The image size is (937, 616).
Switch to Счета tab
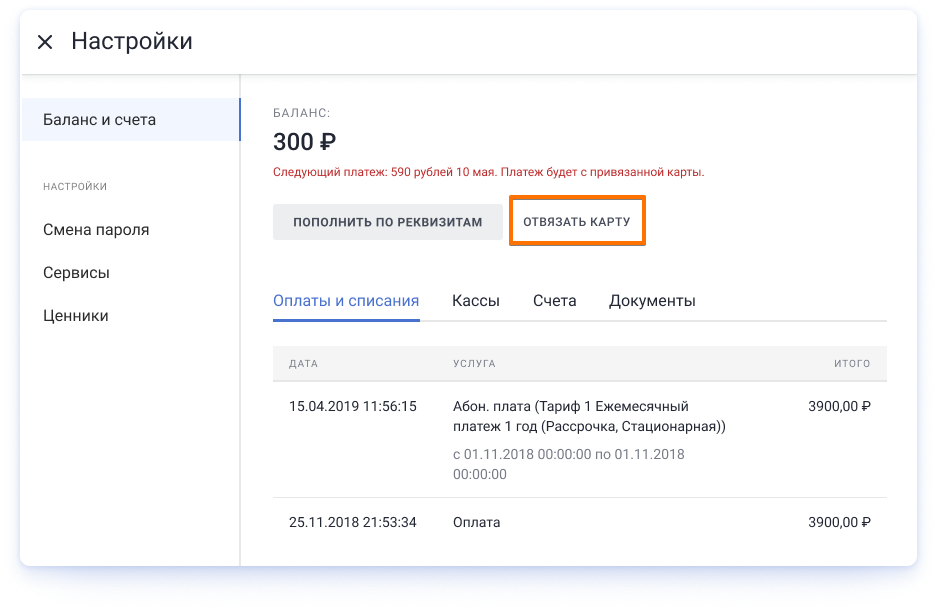554,301
